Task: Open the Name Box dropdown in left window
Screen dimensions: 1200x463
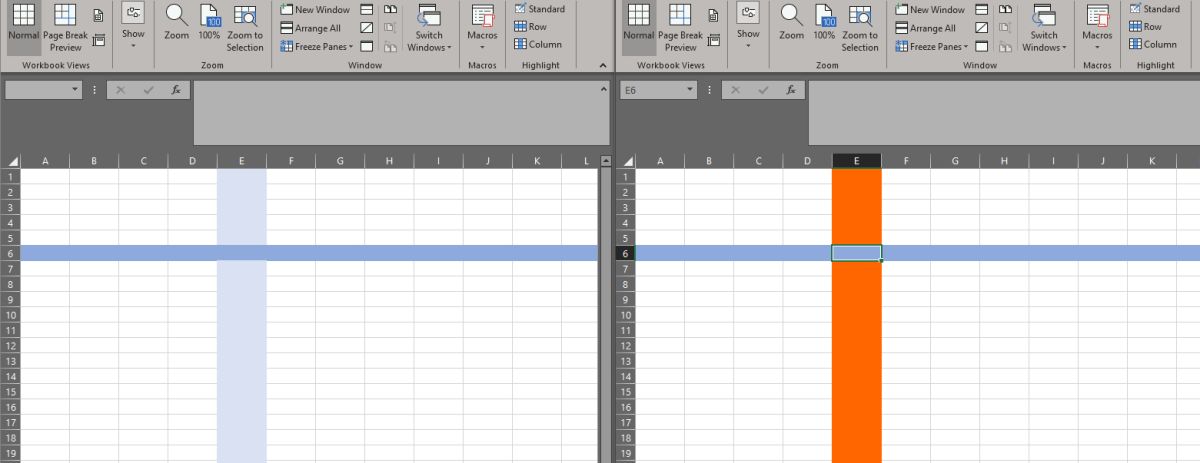Action: (75, 90)
